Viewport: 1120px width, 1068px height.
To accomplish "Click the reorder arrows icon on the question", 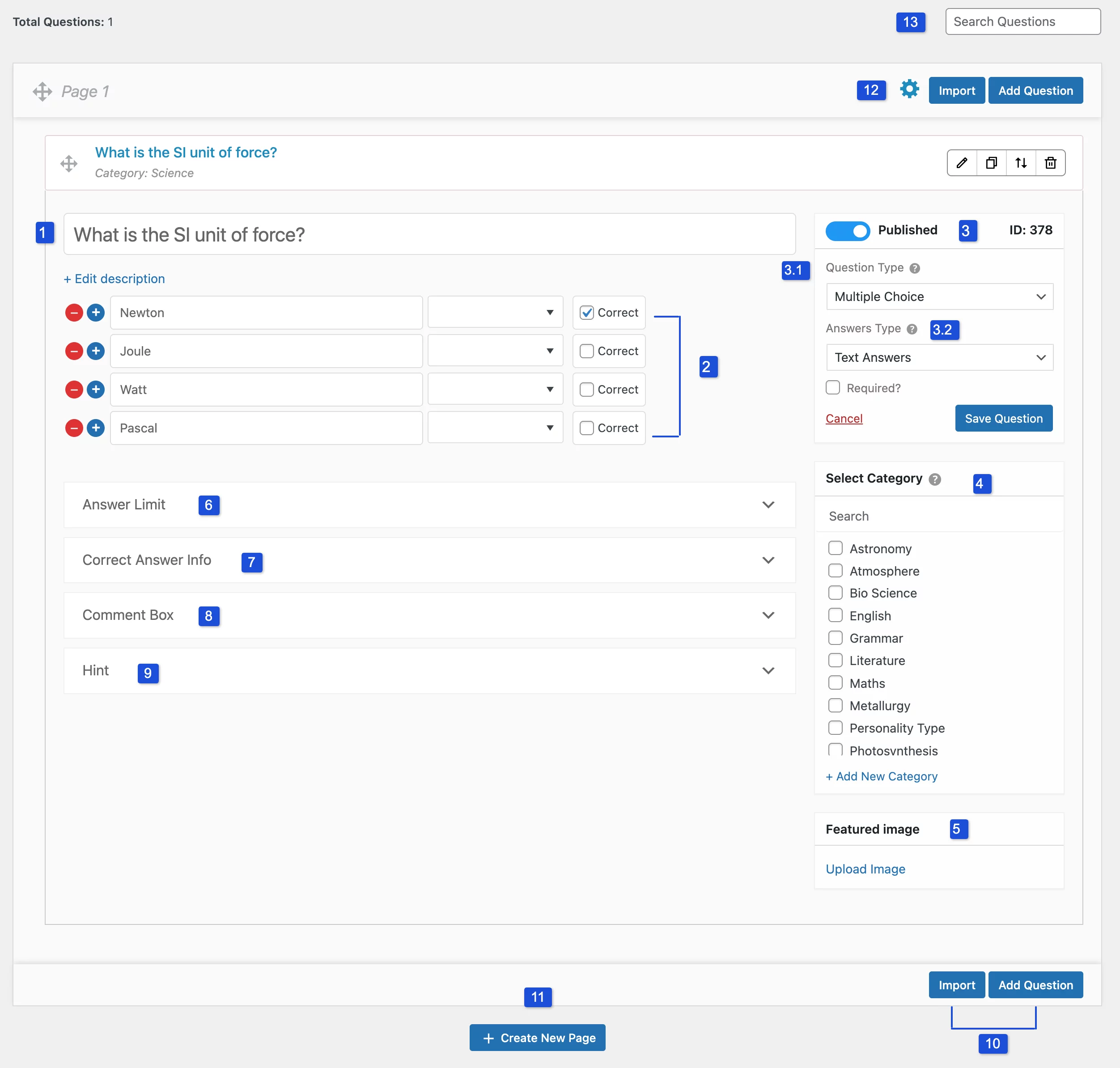I will [1022, 163].
